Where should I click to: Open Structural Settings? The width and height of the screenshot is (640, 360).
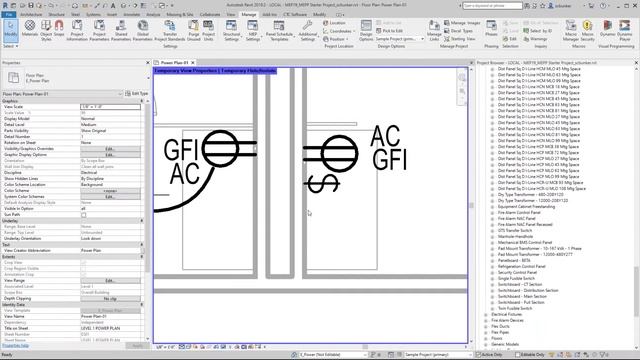pos(231,31)
